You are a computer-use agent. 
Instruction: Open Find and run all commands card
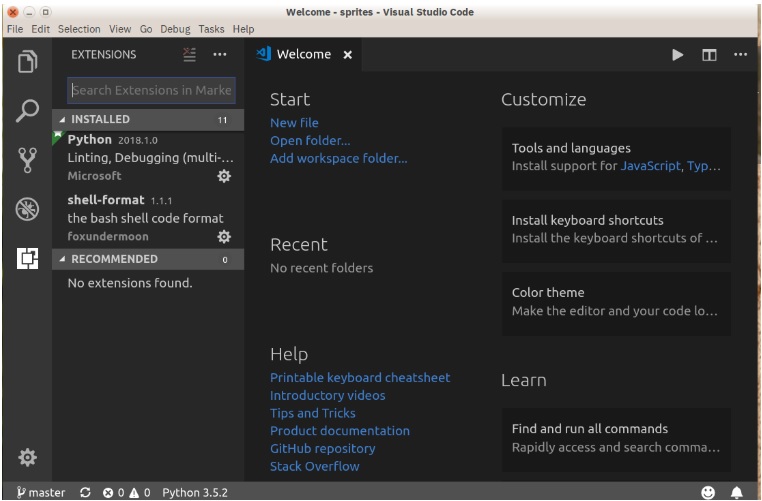616,439
